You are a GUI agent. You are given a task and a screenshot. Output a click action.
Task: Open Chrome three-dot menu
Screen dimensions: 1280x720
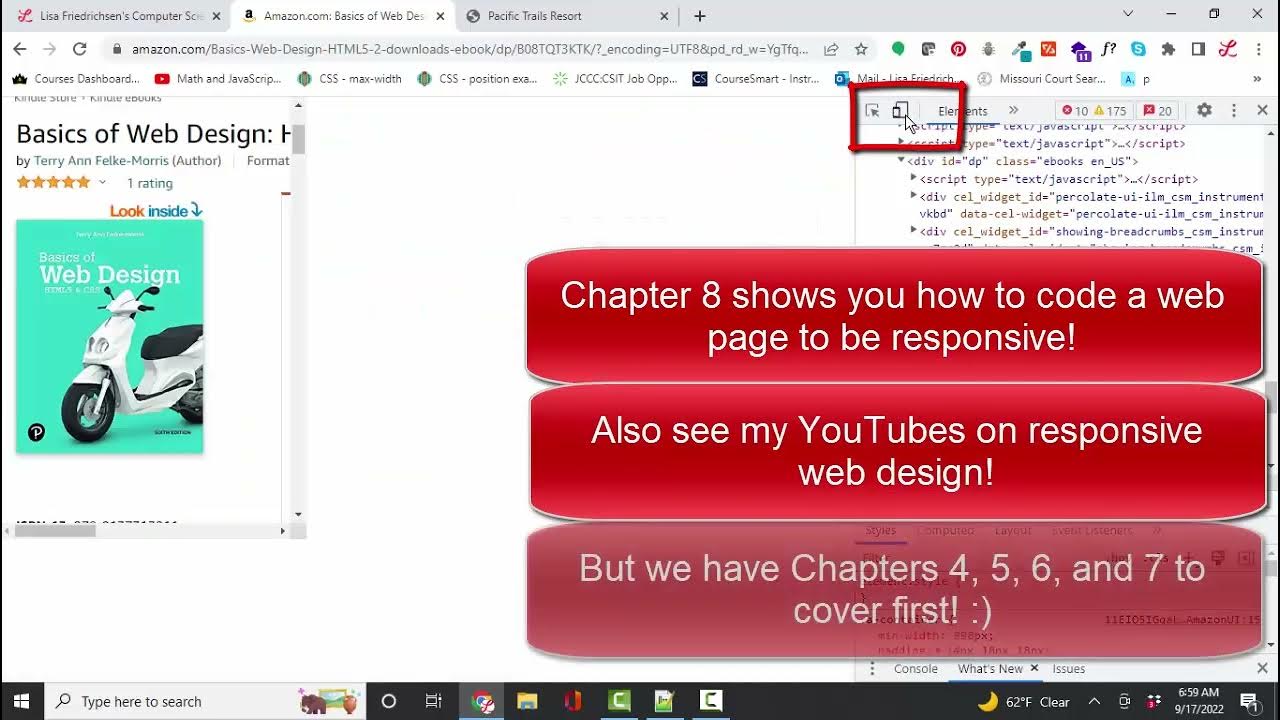[1258, 49]
